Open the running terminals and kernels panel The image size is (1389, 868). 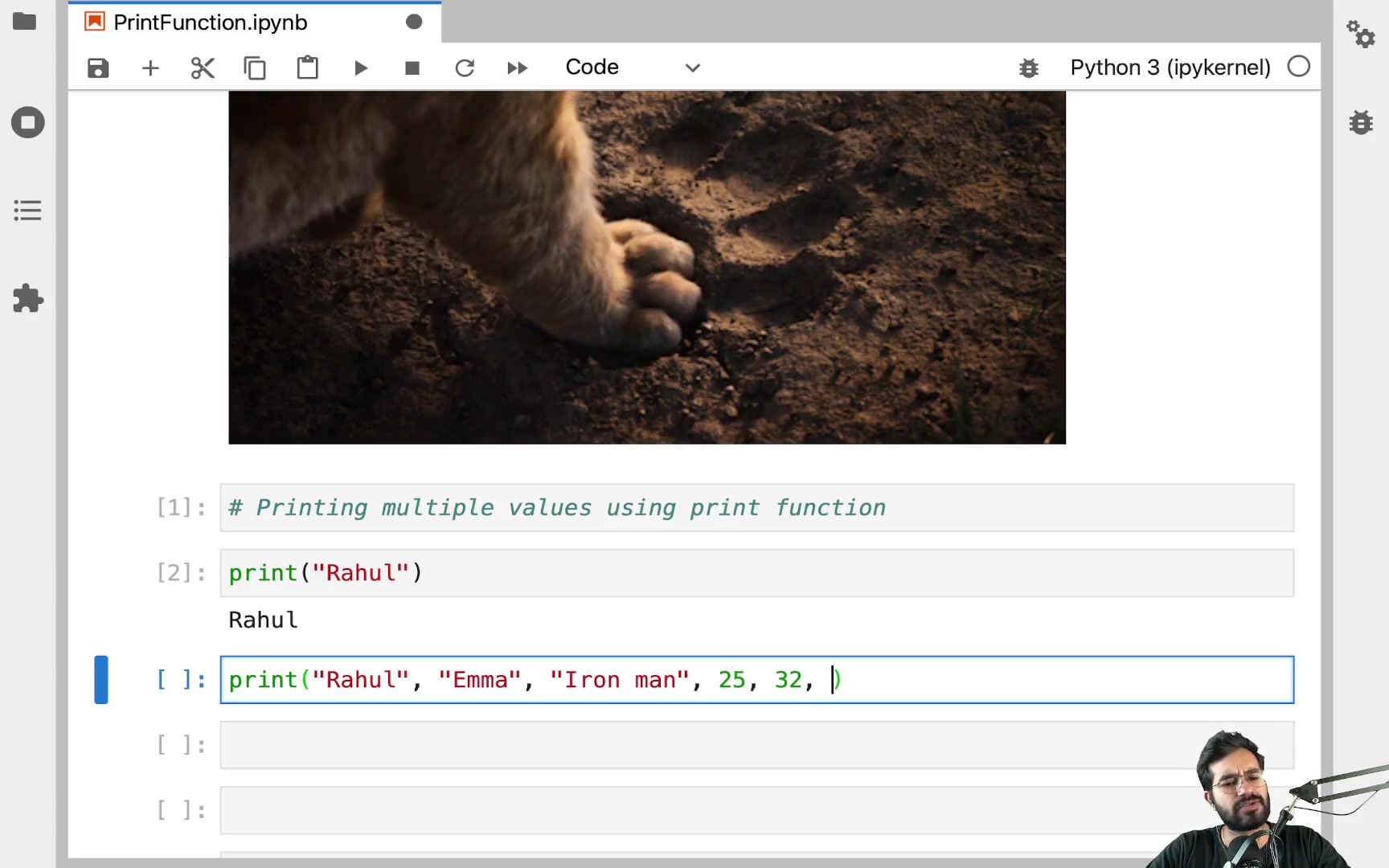28,123
